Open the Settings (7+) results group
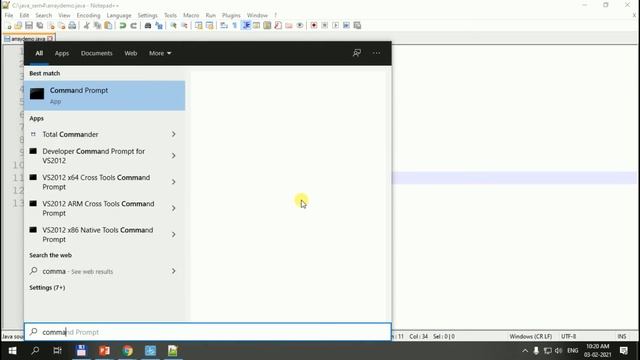Viewport: 640px width, 360px height. pos(47,287)
